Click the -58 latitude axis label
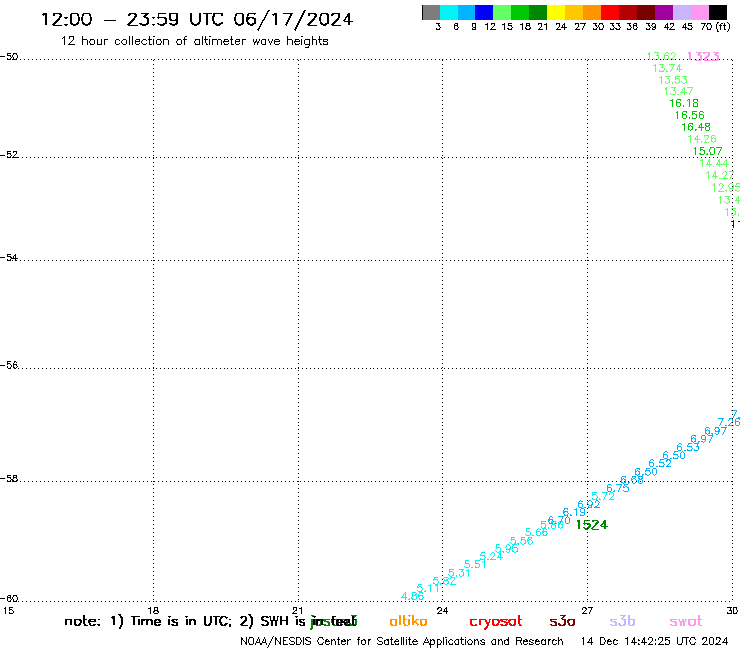This screenshot has height=650, width=740. click(9, 479)
